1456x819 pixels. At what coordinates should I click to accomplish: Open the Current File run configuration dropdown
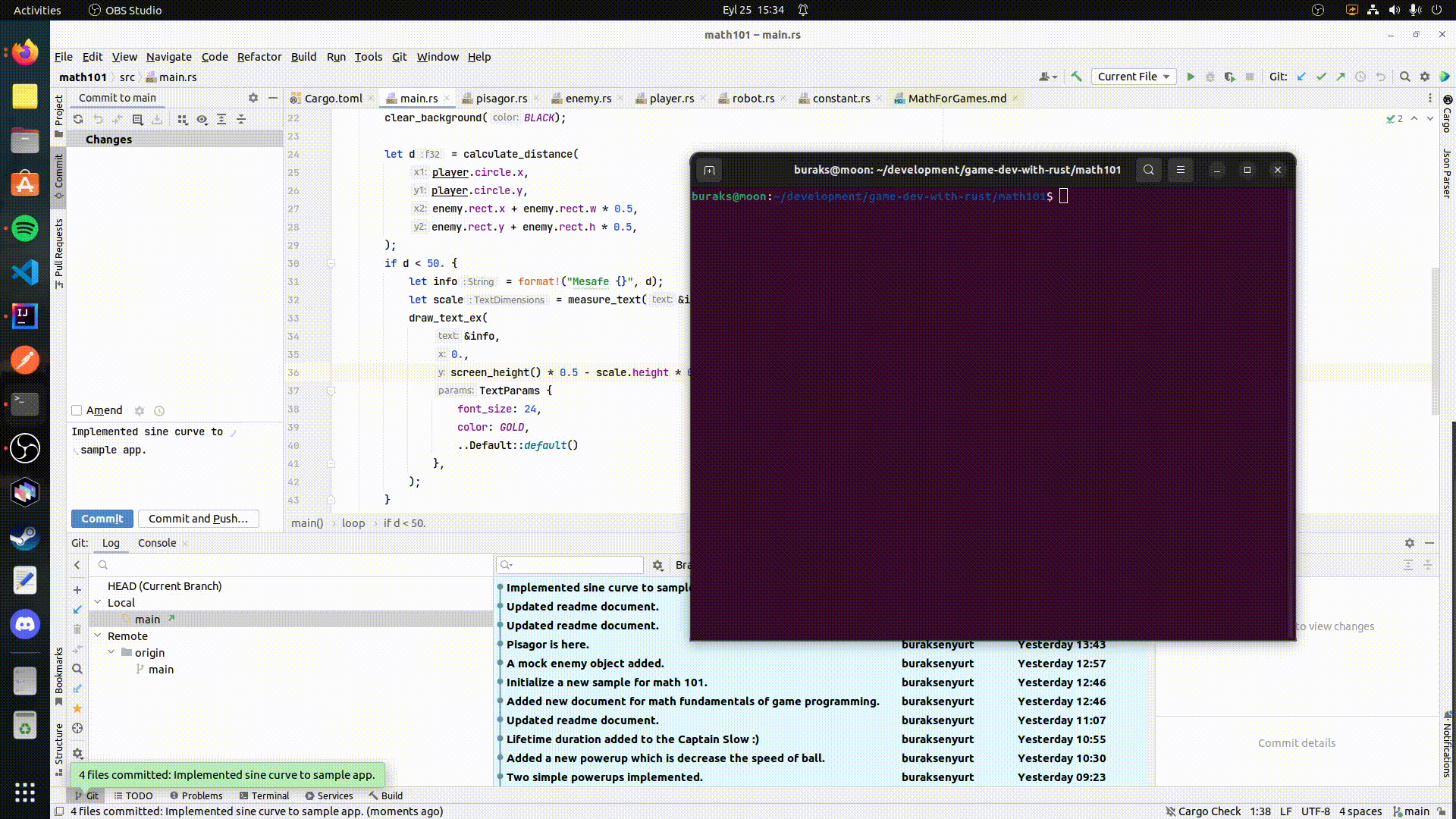1134,77
